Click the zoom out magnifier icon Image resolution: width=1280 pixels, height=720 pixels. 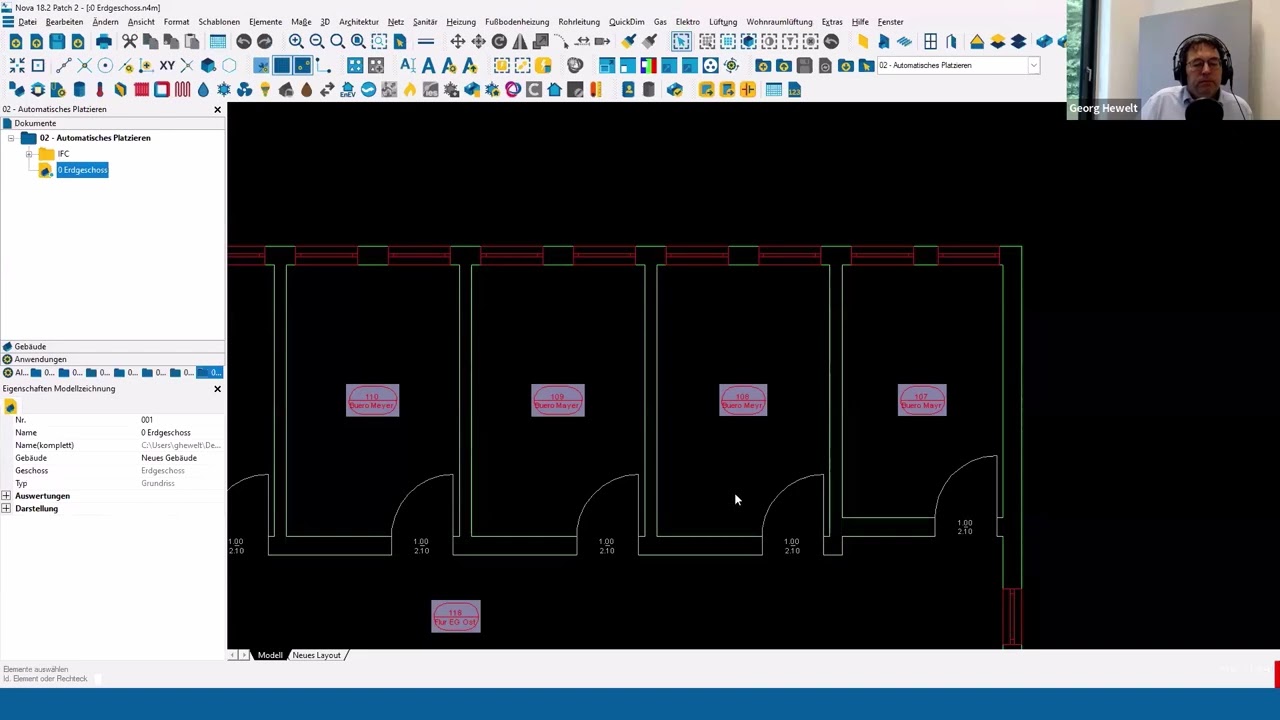click(316, 41)
